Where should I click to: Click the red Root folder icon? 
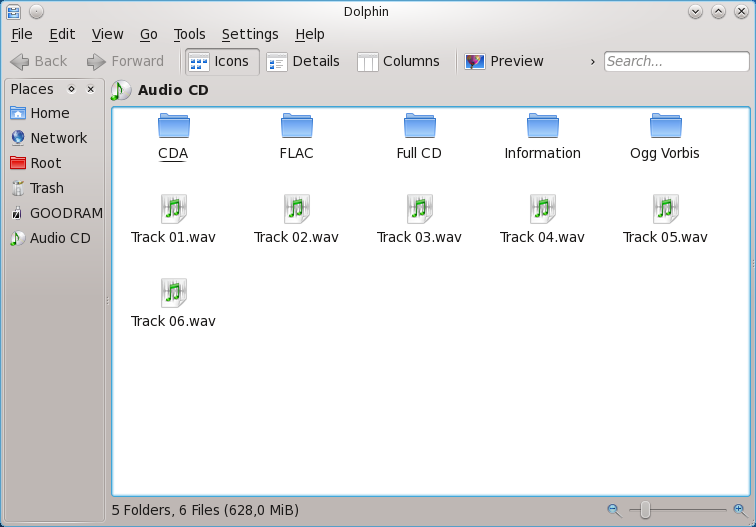[x=18, y=163]
